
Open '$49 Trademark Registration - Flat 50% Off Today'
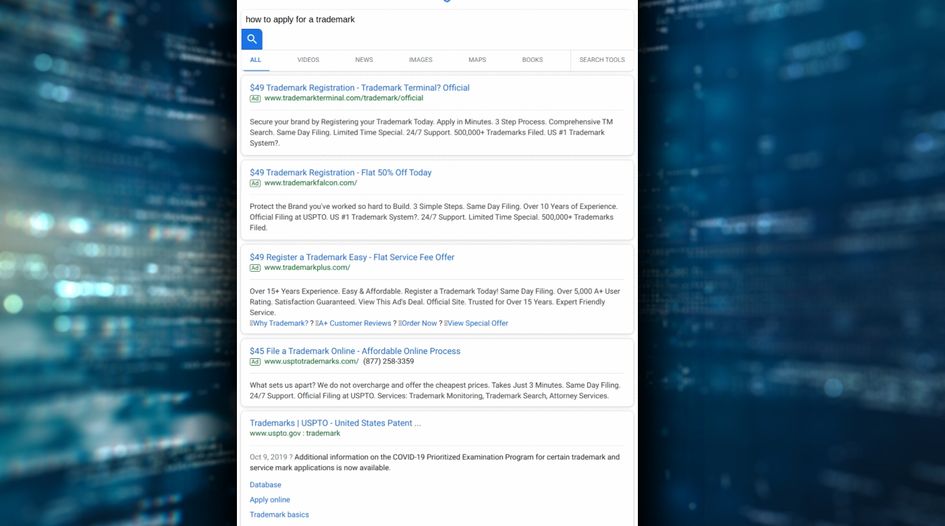click(341, 172)
